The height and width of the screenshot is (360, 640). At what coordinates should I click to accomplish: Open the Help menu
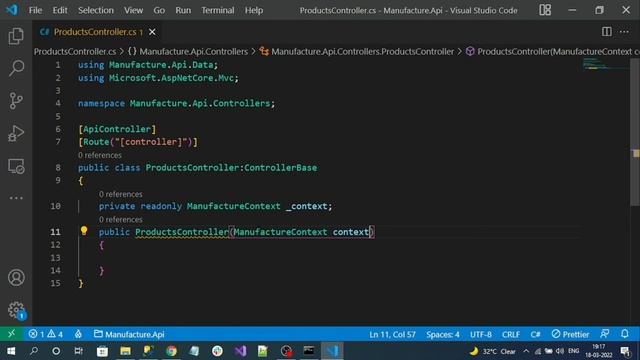click(253, 10)
